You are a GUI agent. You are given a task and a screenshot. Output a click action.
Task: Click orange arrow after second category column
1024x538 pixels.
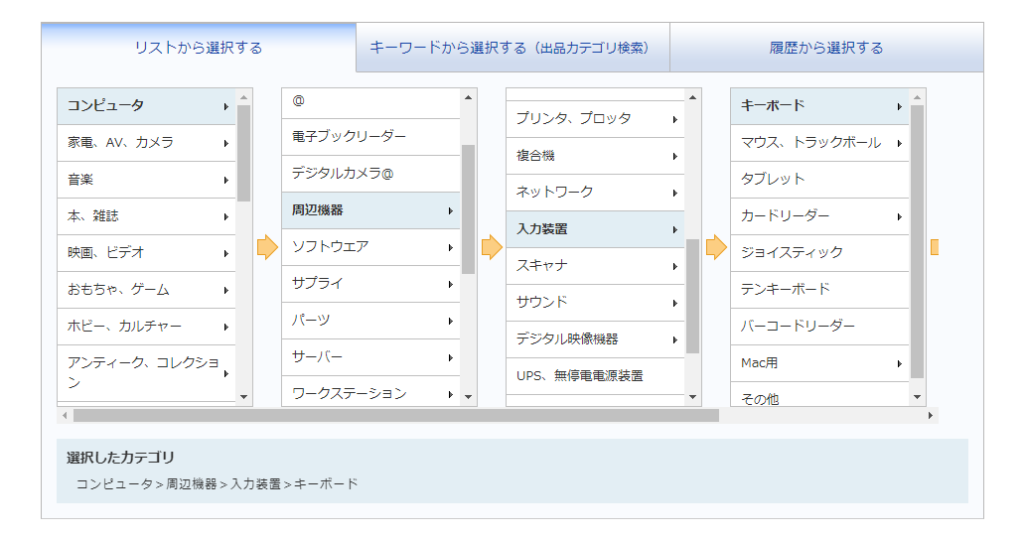491,248
